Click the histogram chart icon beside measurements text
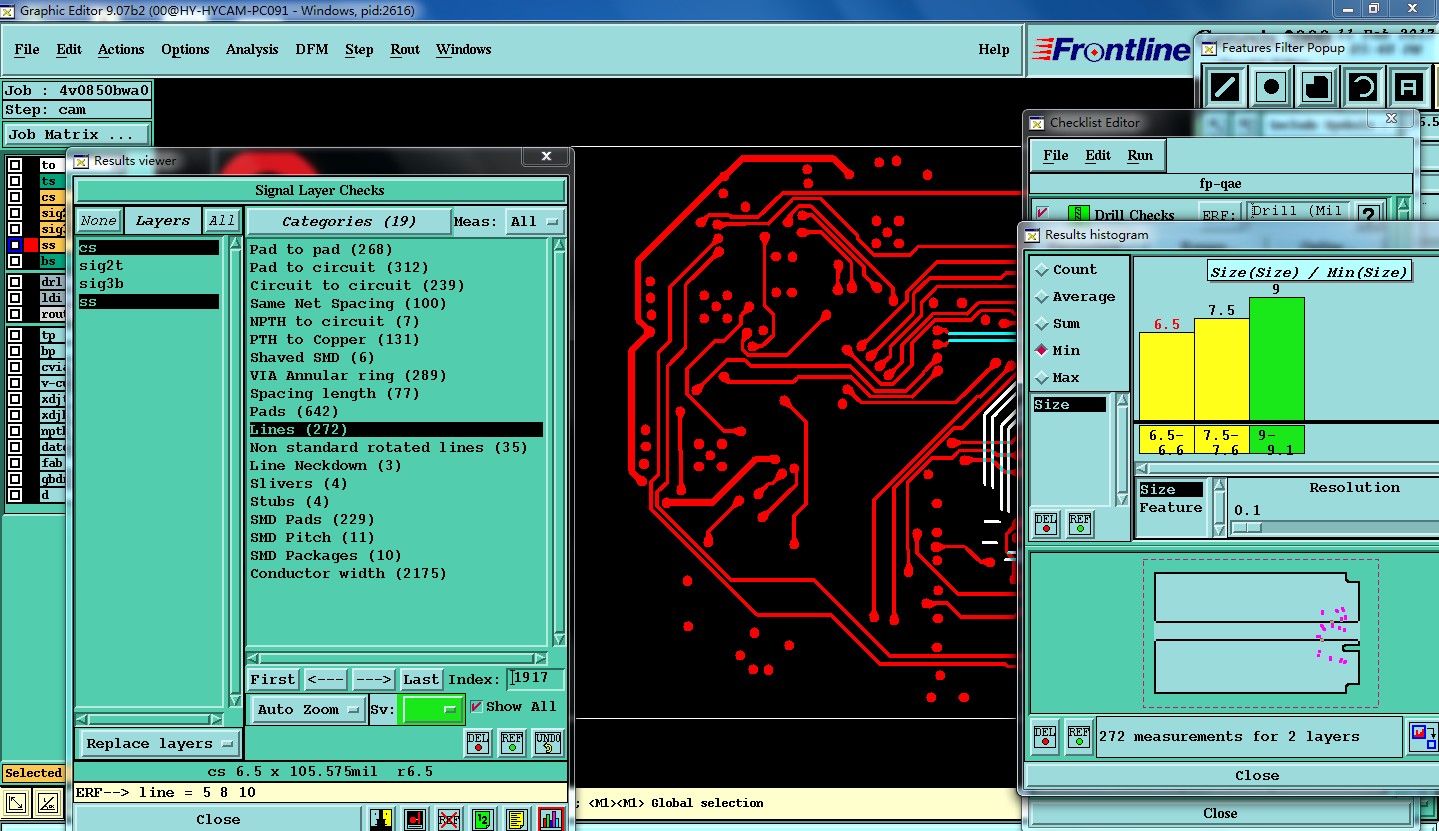This screenshot has width=1439, height=831. pyautogui.click(x=1422, y=736)
